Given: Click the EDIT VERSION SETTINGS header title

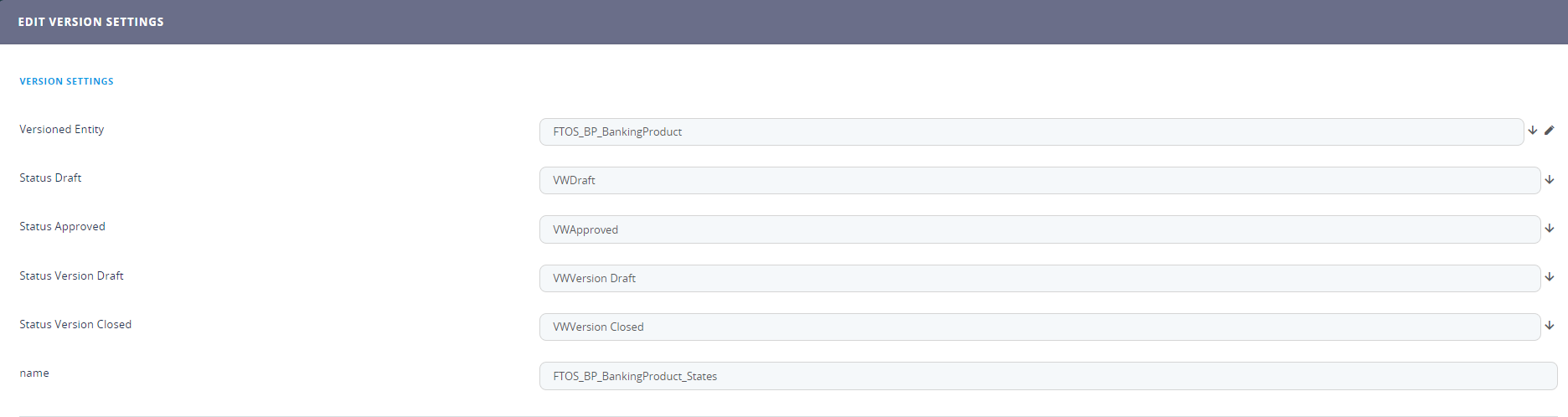Looking at the screenshot, I should [91, 22].
